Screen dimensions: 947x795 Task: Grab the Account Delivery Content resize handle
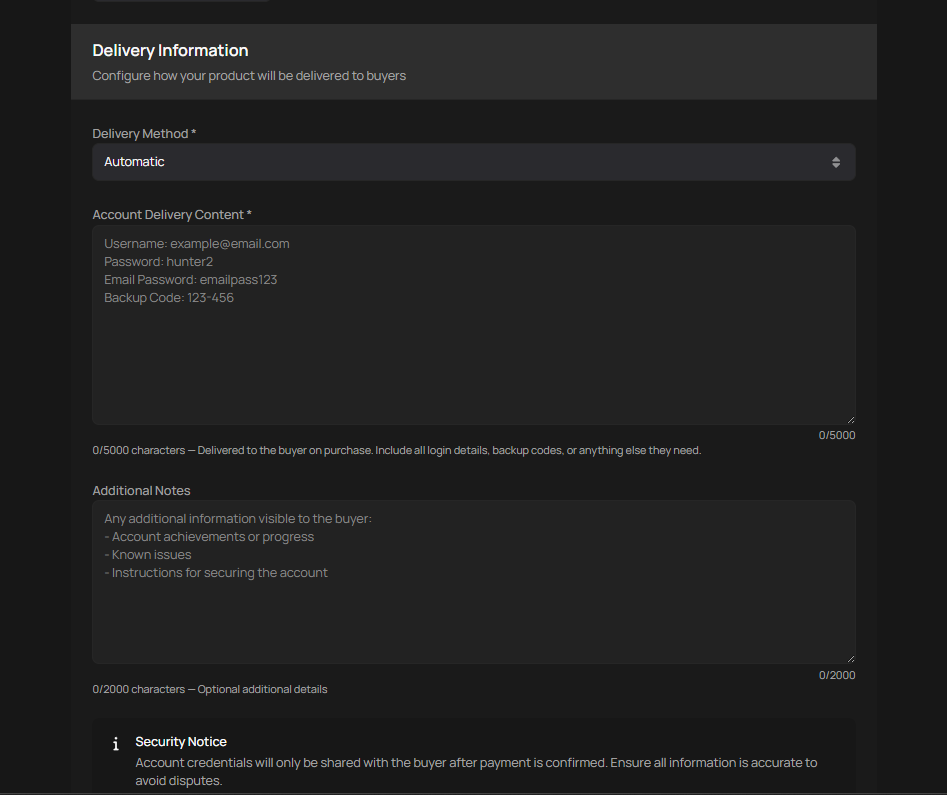point(850,420)
